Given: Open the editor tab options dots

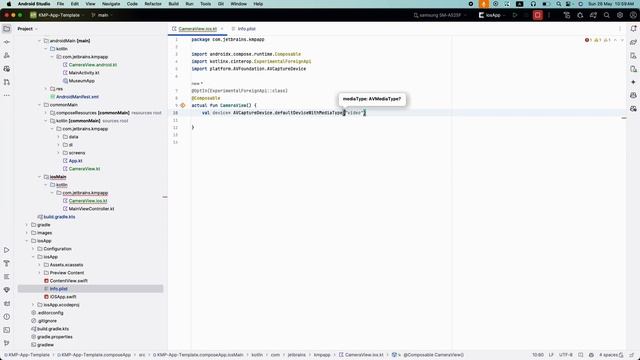Looking at the screenshot, I should coord(620,29).
